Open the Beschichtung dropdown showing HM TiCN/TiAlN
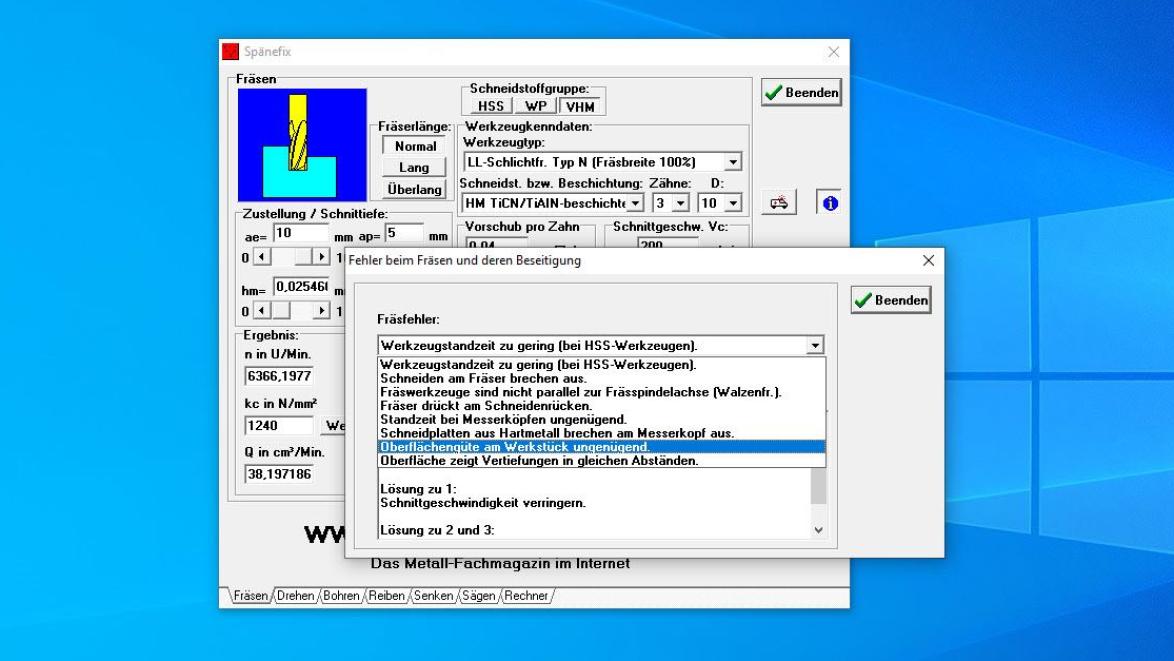Screen dimensions: 1174x661 pyautogui.click(x=635, y=203)
